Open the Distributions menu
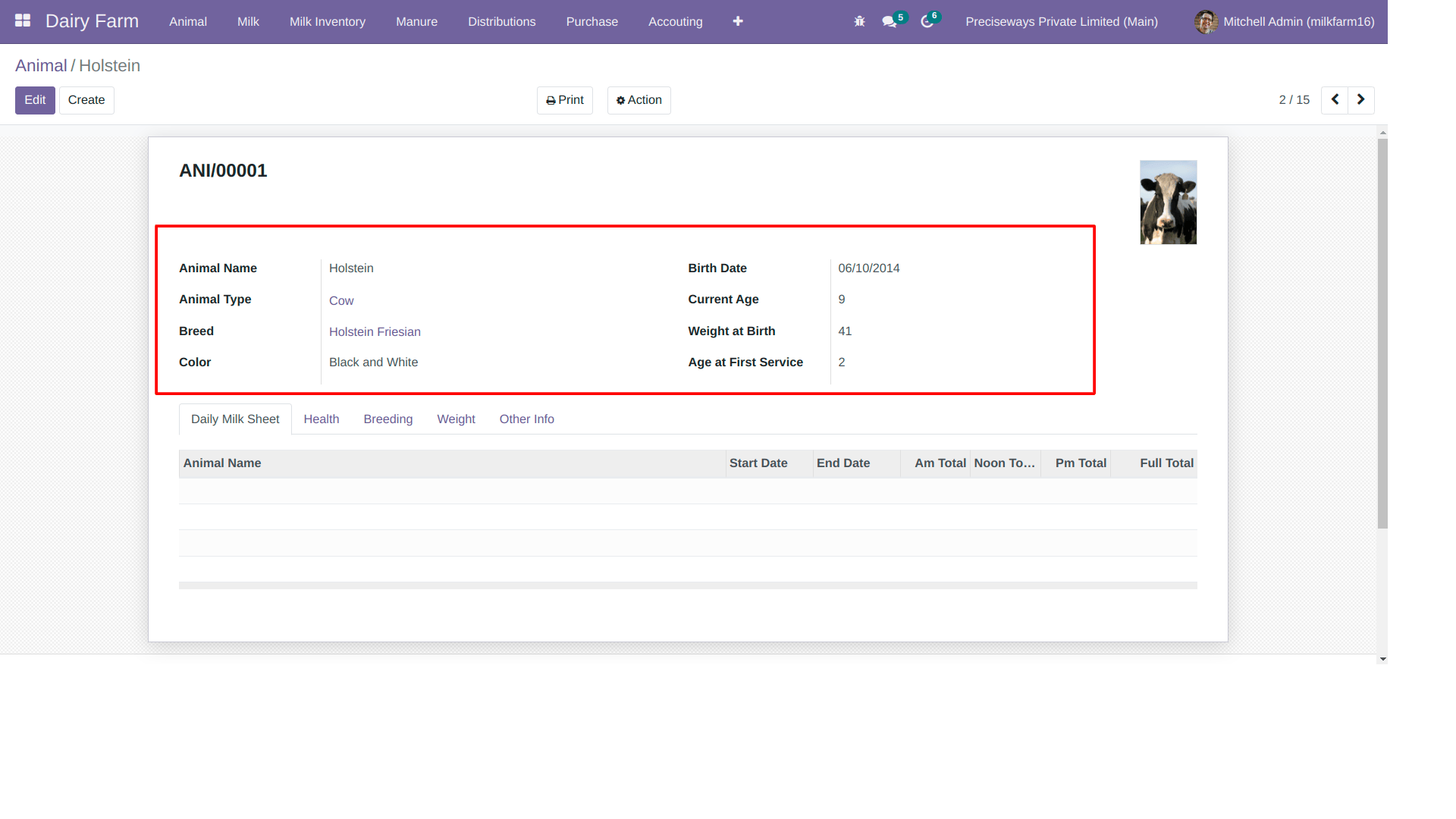 pos(502,21)
